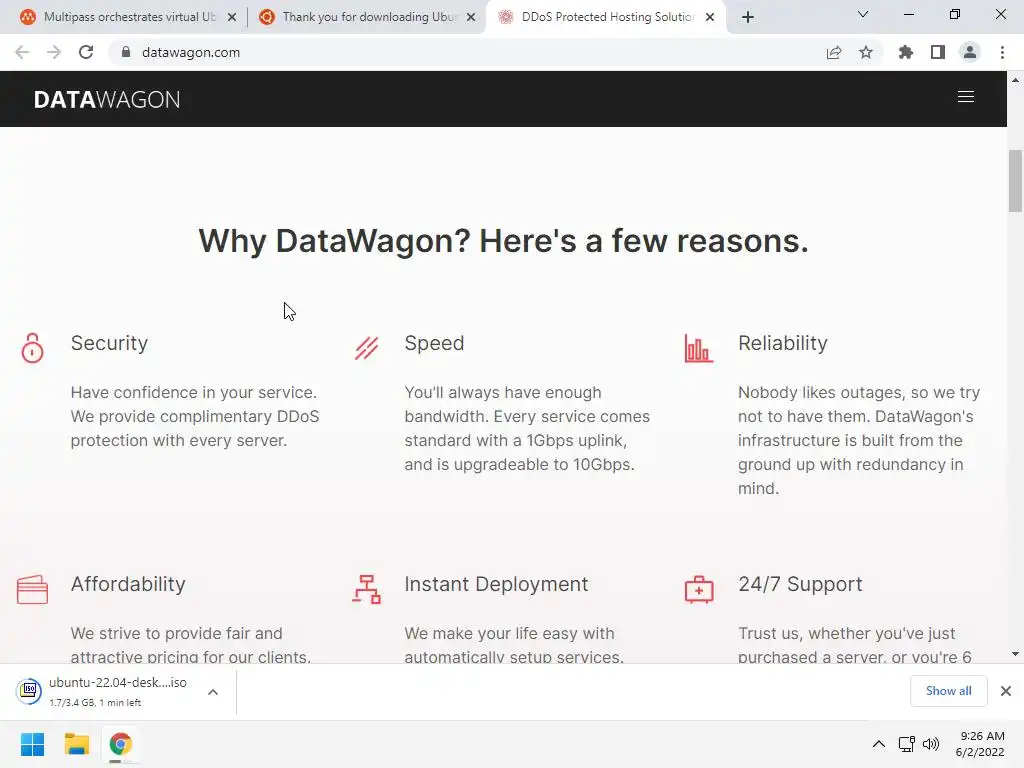Open Chrome three-dot menu
1024x768 pixels.
pos(1002,52)
